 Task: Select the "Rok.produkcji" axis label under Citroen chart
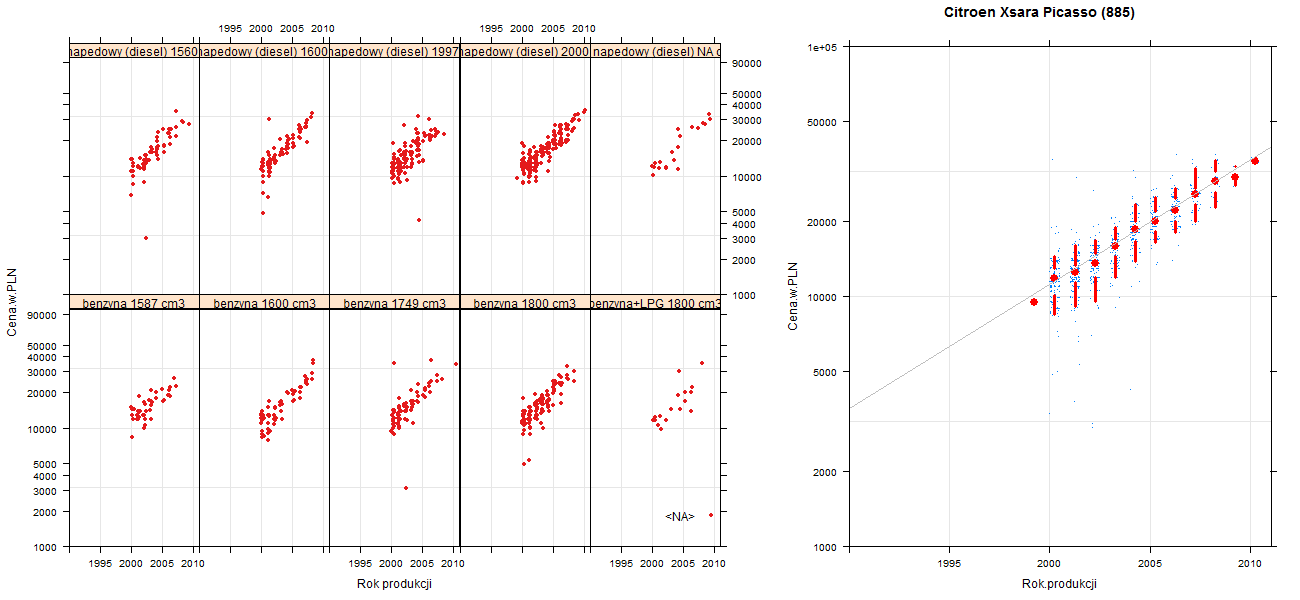tap(1059, 584)
